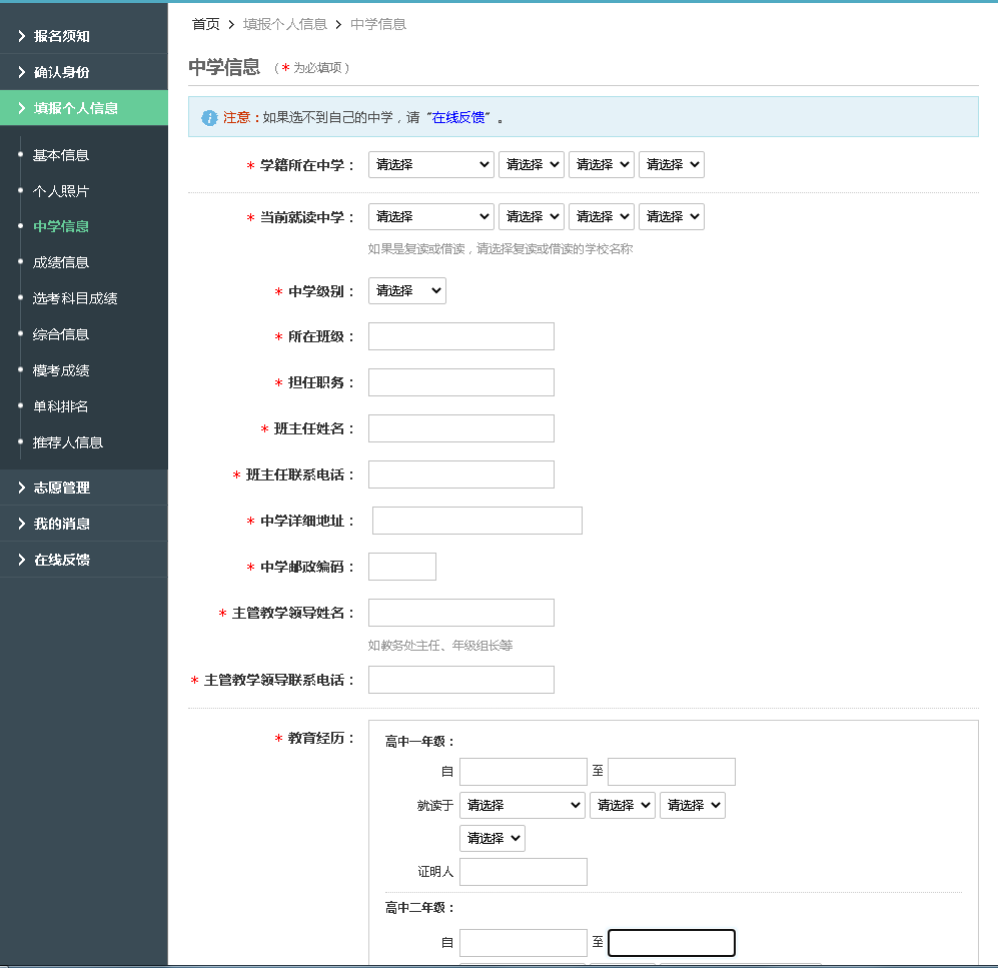Click the 中学邮政编码 input field
Screen dimensions: 998x968
point(402,567)
